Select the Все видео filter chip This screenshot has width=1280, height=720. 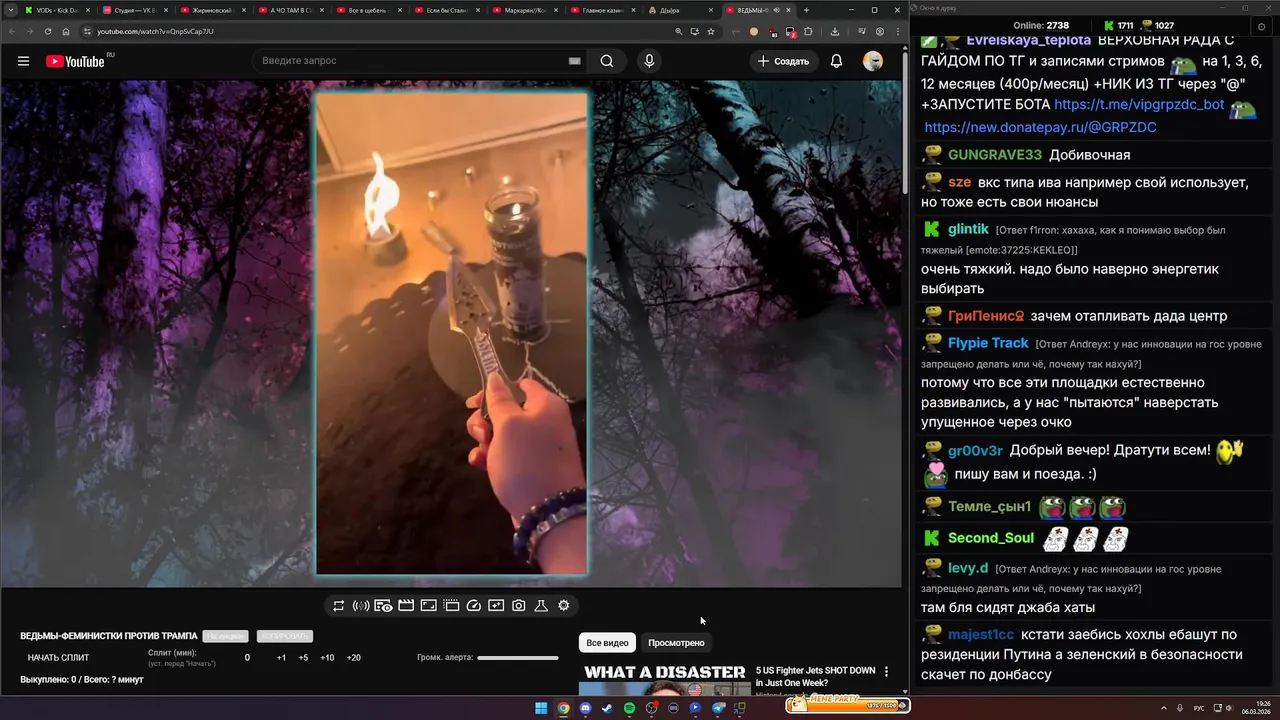click(607, 643)
